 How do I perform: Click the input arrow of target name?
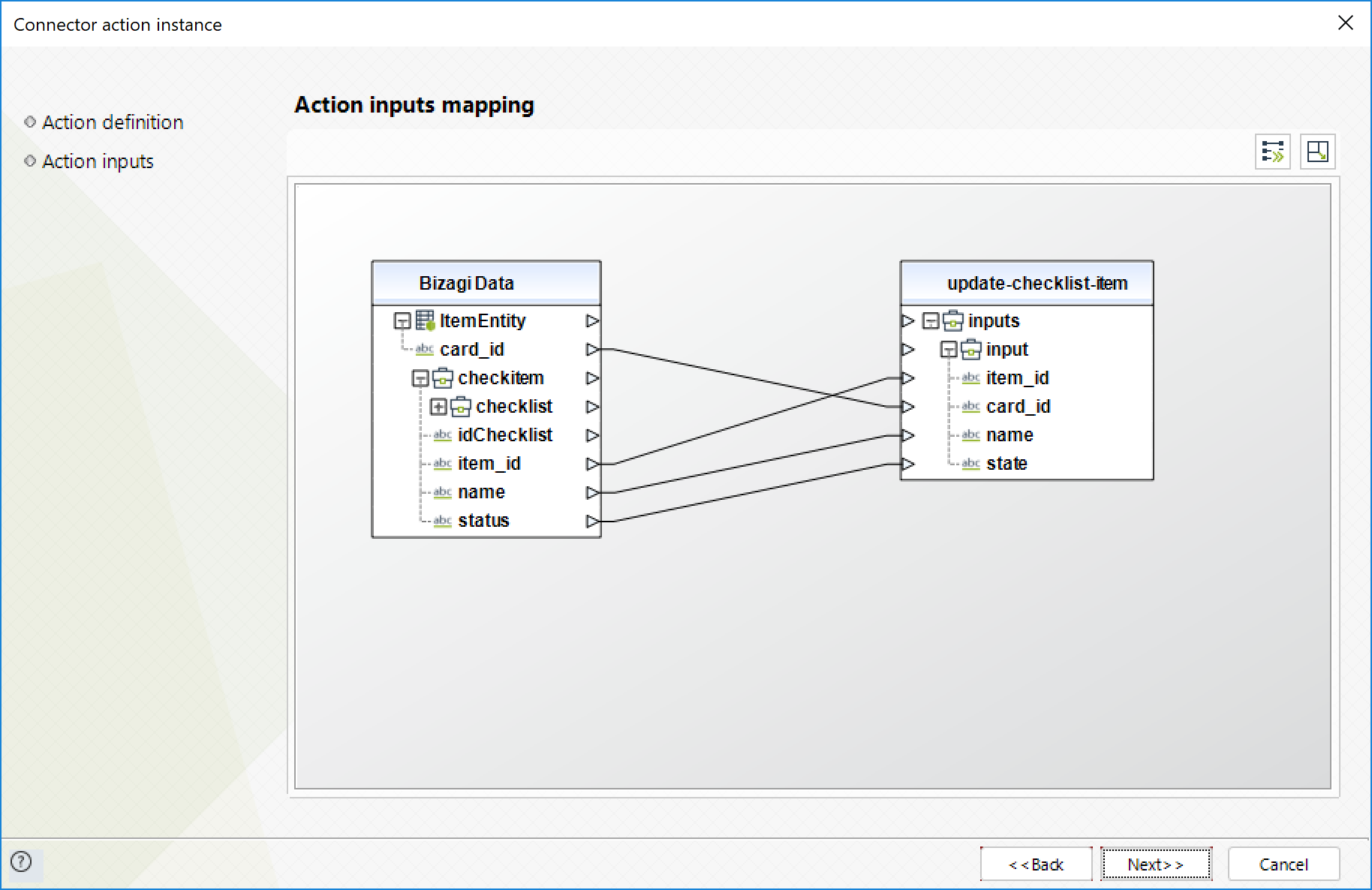point(908,435)
